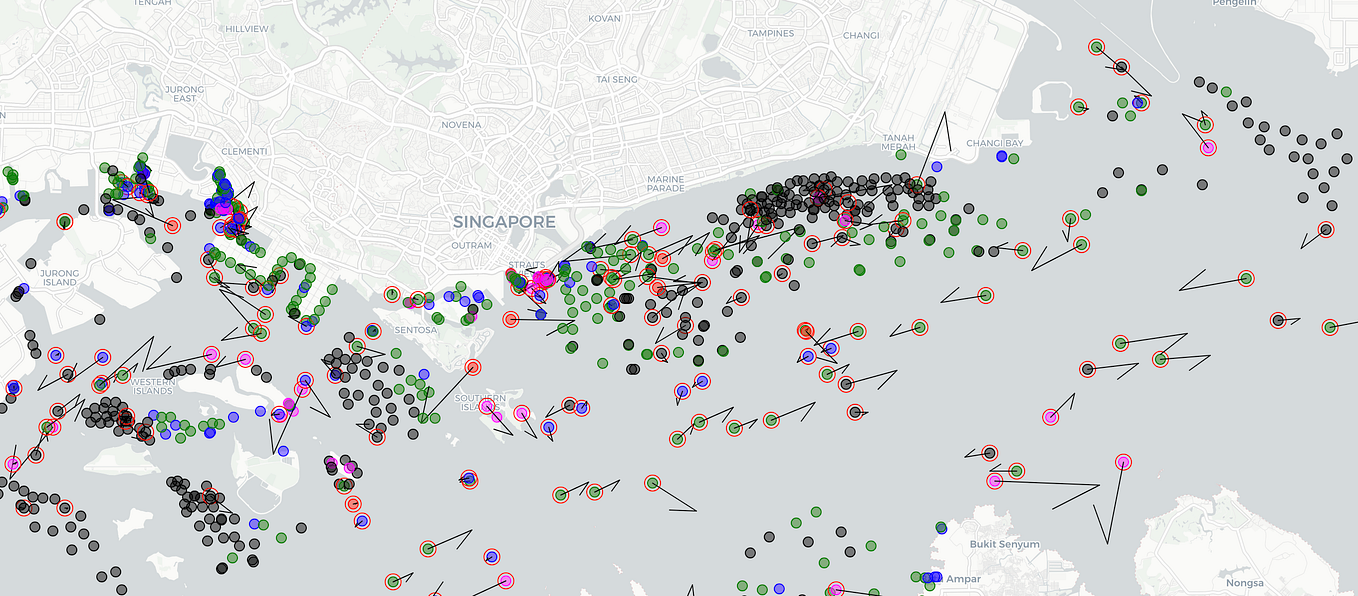Click the JURONG ISLAND label
This screenshot has height=596, width=1358.
point(57,276)
